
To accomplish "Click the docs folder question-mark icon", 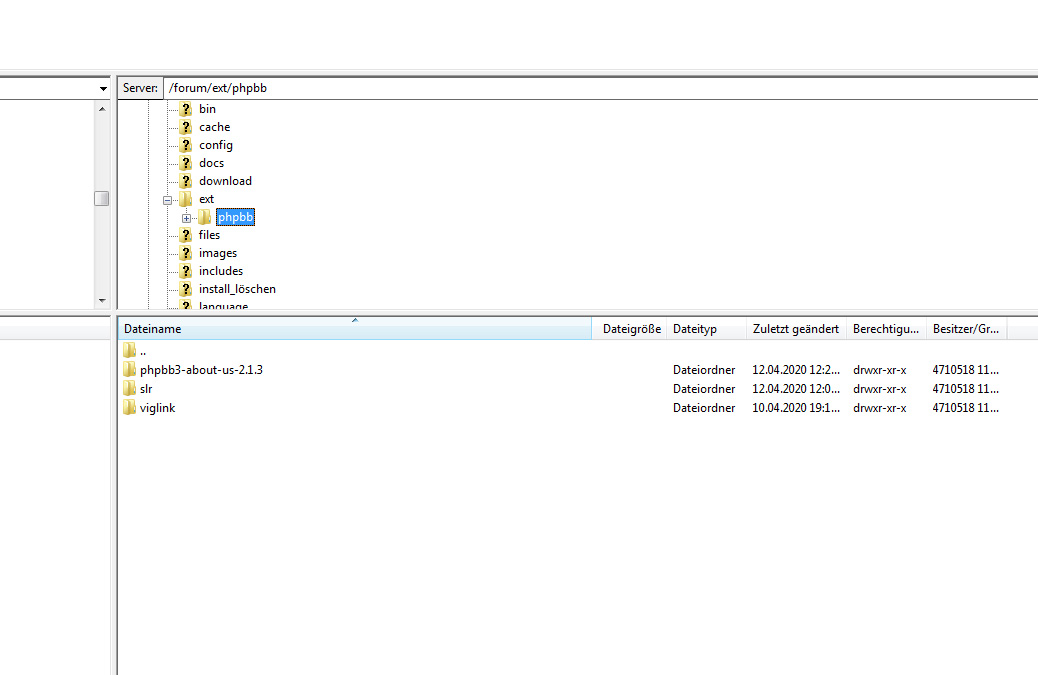I will 186,163.
